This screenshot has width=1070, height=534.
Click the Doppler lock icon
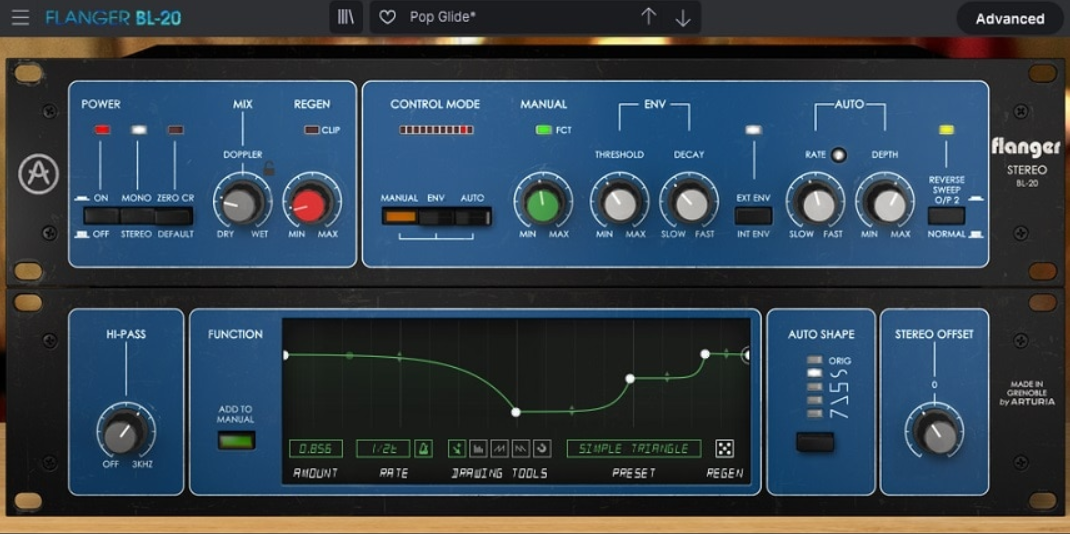click(x=269, y=168)
